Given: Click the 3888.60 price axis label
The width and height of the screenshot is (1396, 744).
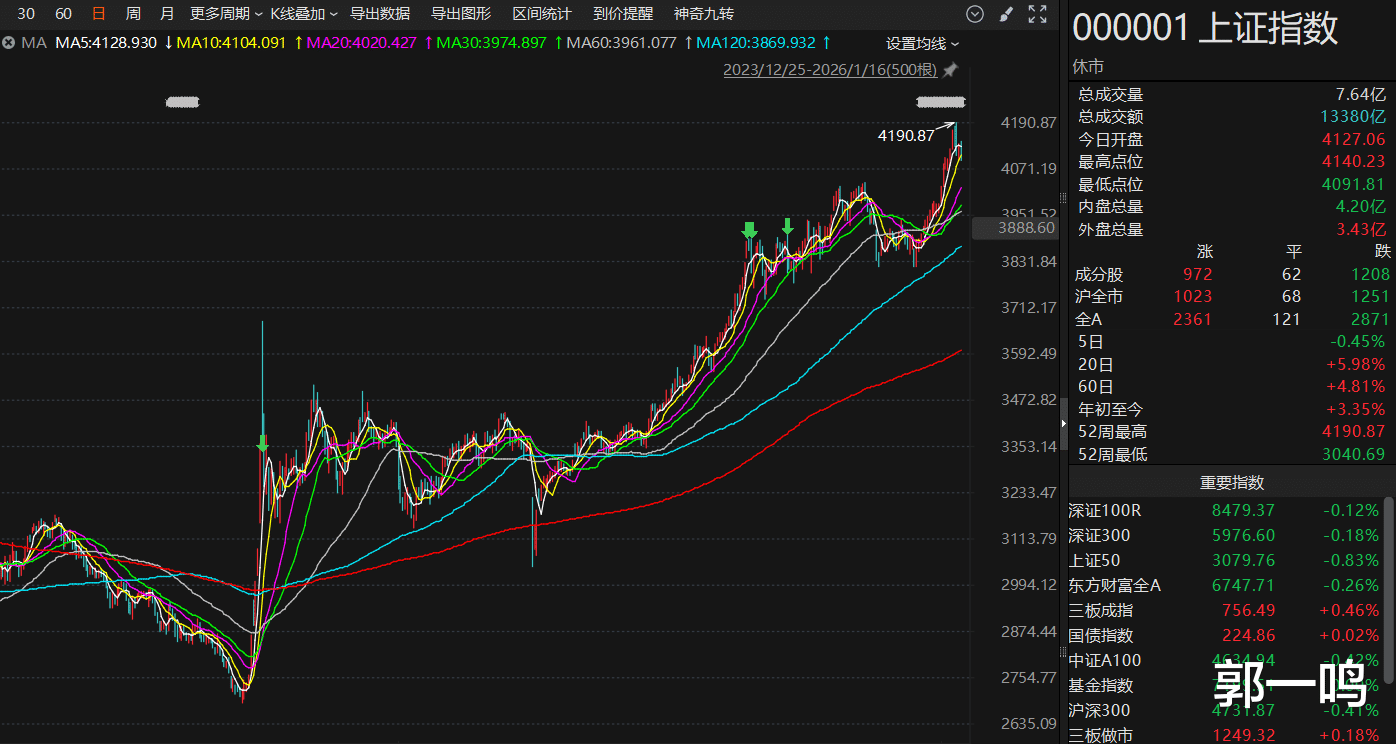Looking at the screenshot, I should point(1015,227).
